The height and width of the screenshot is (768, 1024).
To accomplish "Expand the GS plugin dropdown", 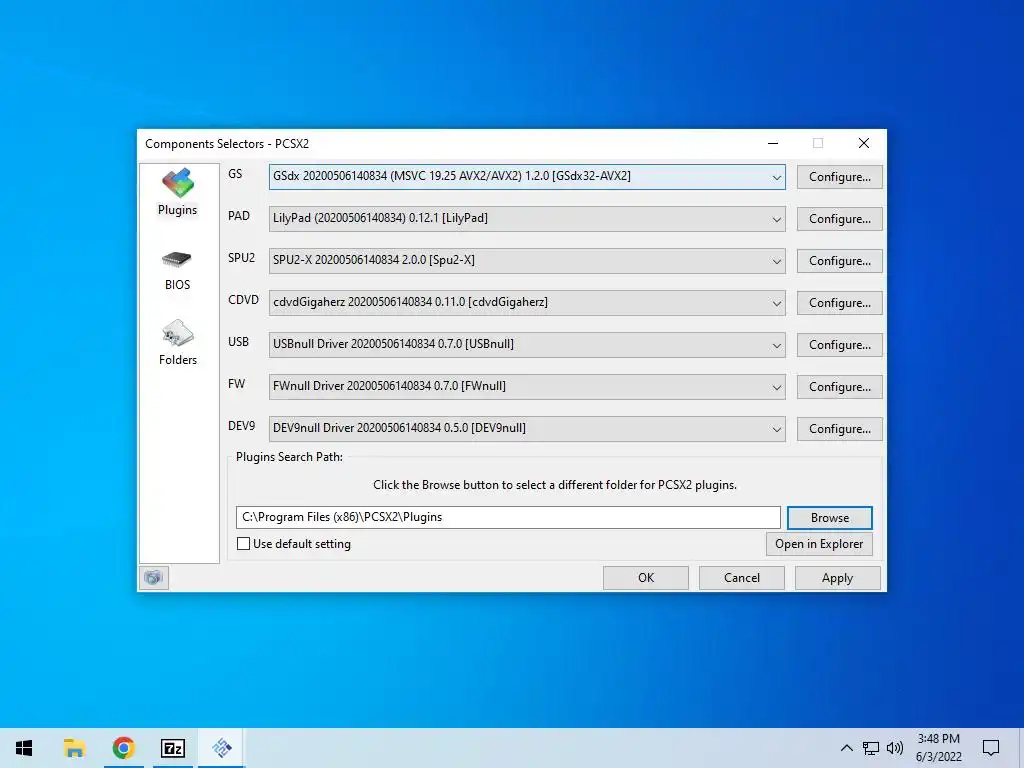I will coord(776,177).
